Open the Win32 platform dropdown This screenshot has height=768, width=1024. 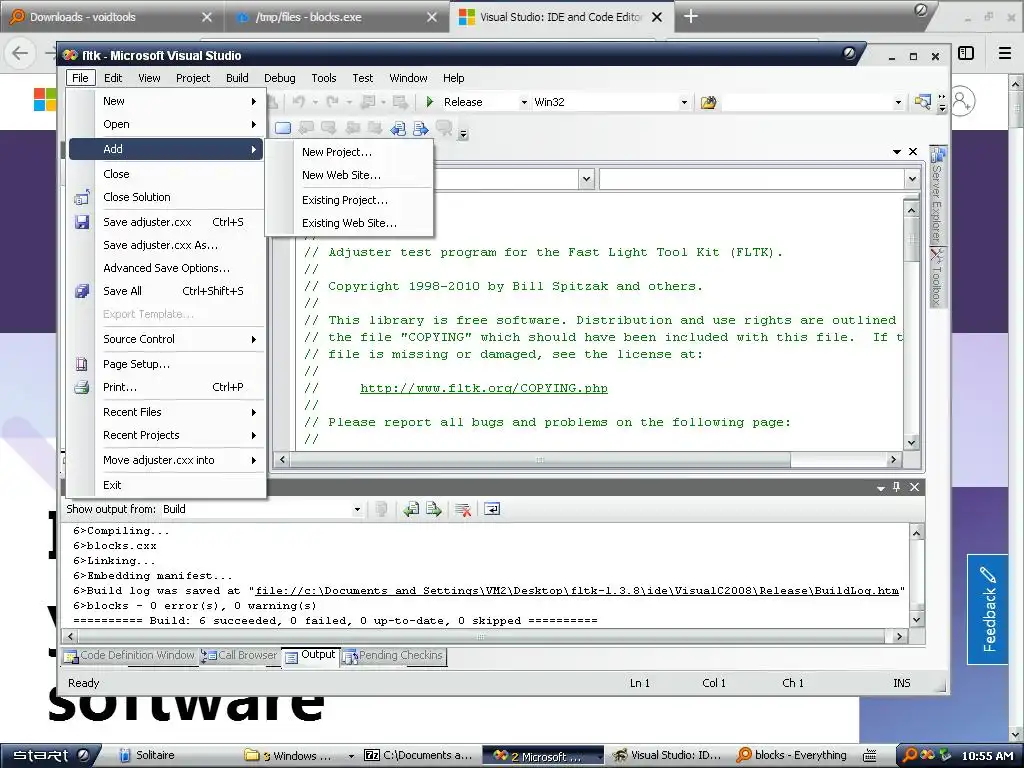coord(684,103)
